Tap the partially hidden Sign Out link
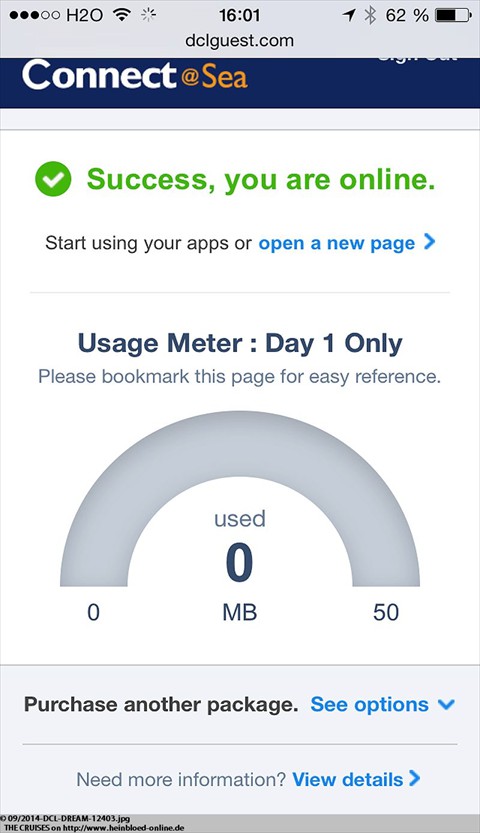The width and height of the screenshot is (480, 833). click(x=417, y=58)
